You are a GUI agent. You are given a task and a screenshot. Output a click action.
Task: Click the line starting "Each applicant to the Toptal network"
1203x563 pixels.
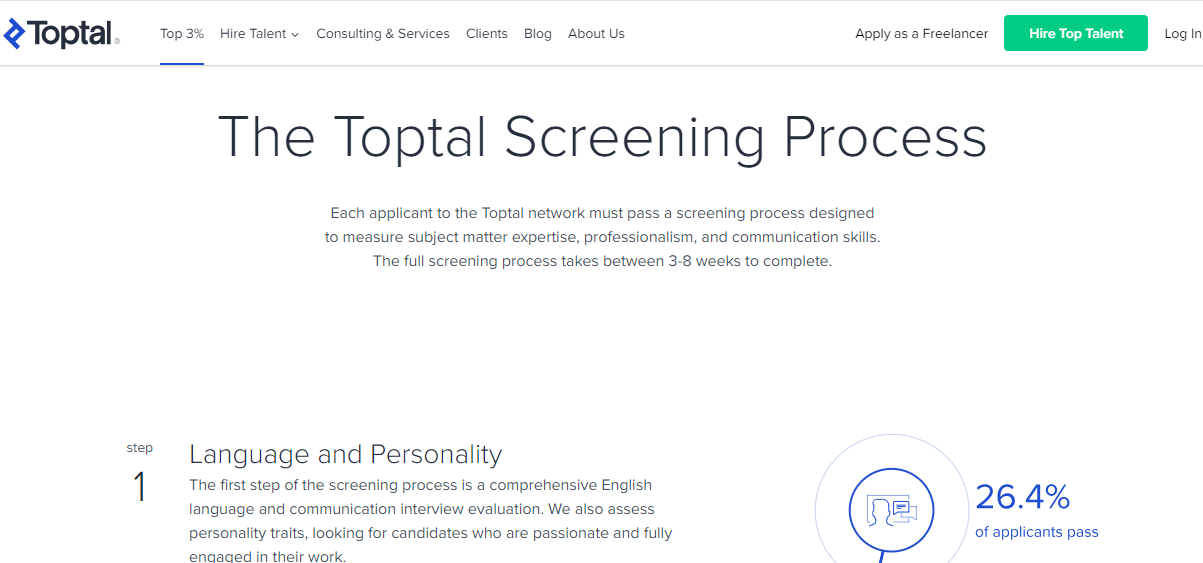602,213
